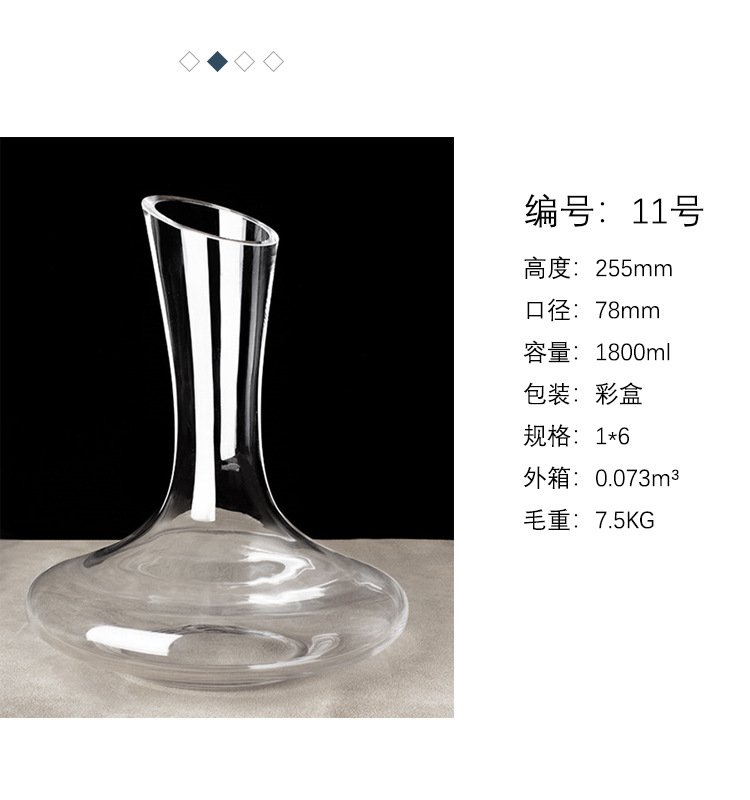Open the glass decanter product photo
750x800 pixels.
click(227, 427)
